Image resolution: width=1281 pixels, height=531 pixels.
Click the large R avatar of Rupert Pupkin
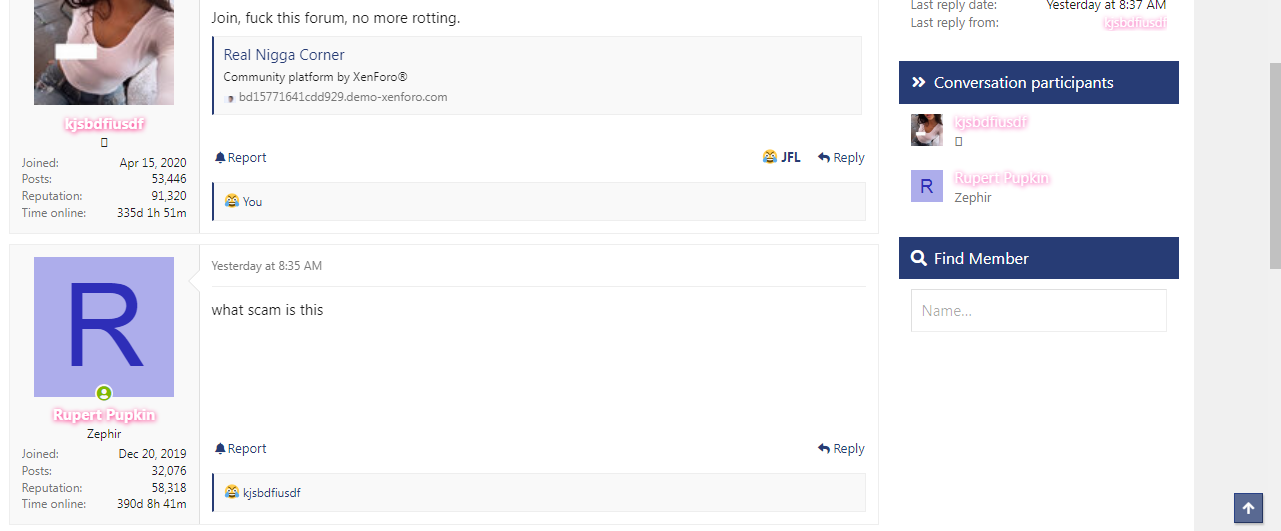coord(104,327)
